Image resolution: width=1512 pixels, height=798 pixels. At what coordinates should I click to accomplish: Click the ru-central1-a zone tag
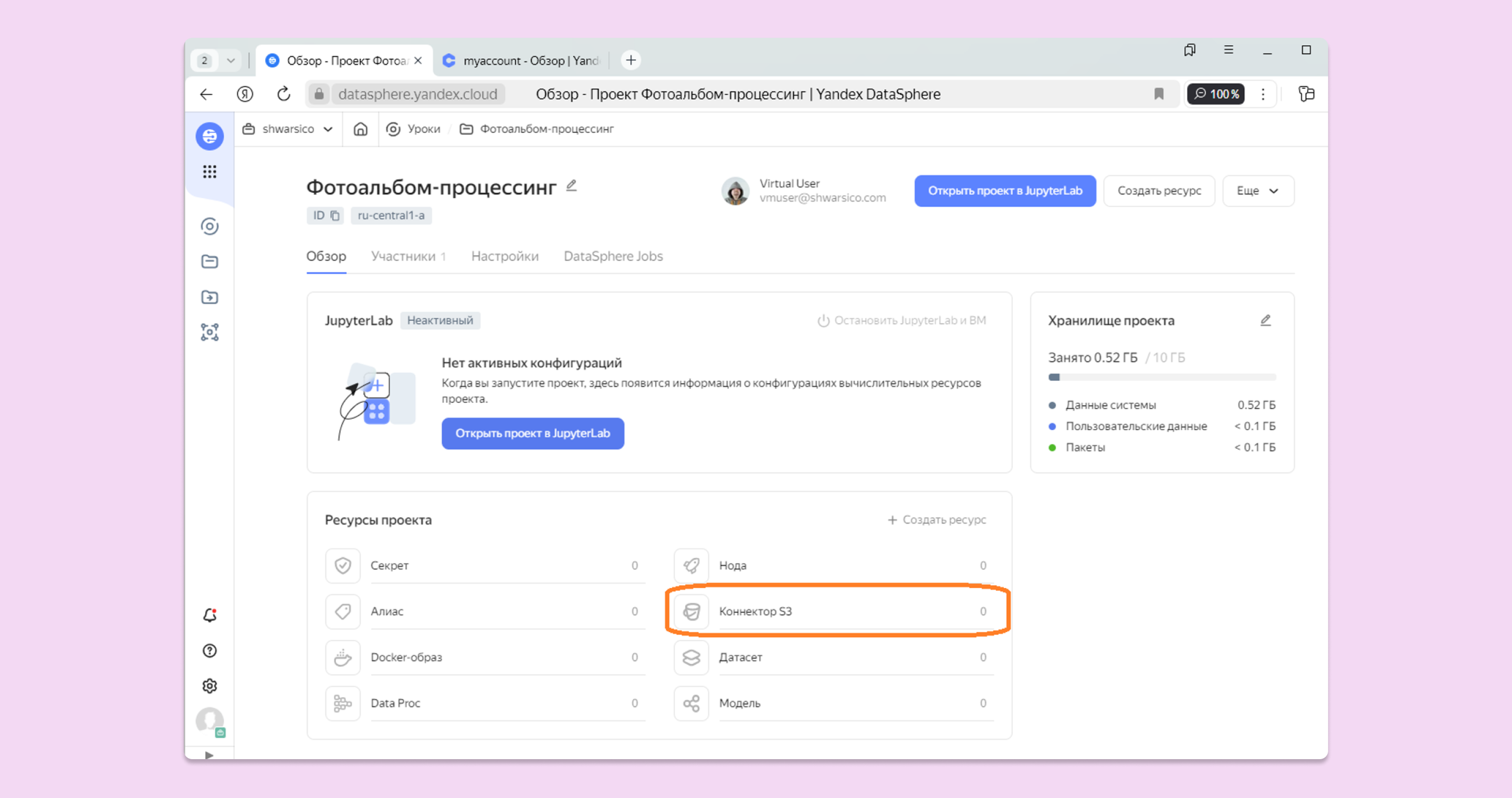391,215
